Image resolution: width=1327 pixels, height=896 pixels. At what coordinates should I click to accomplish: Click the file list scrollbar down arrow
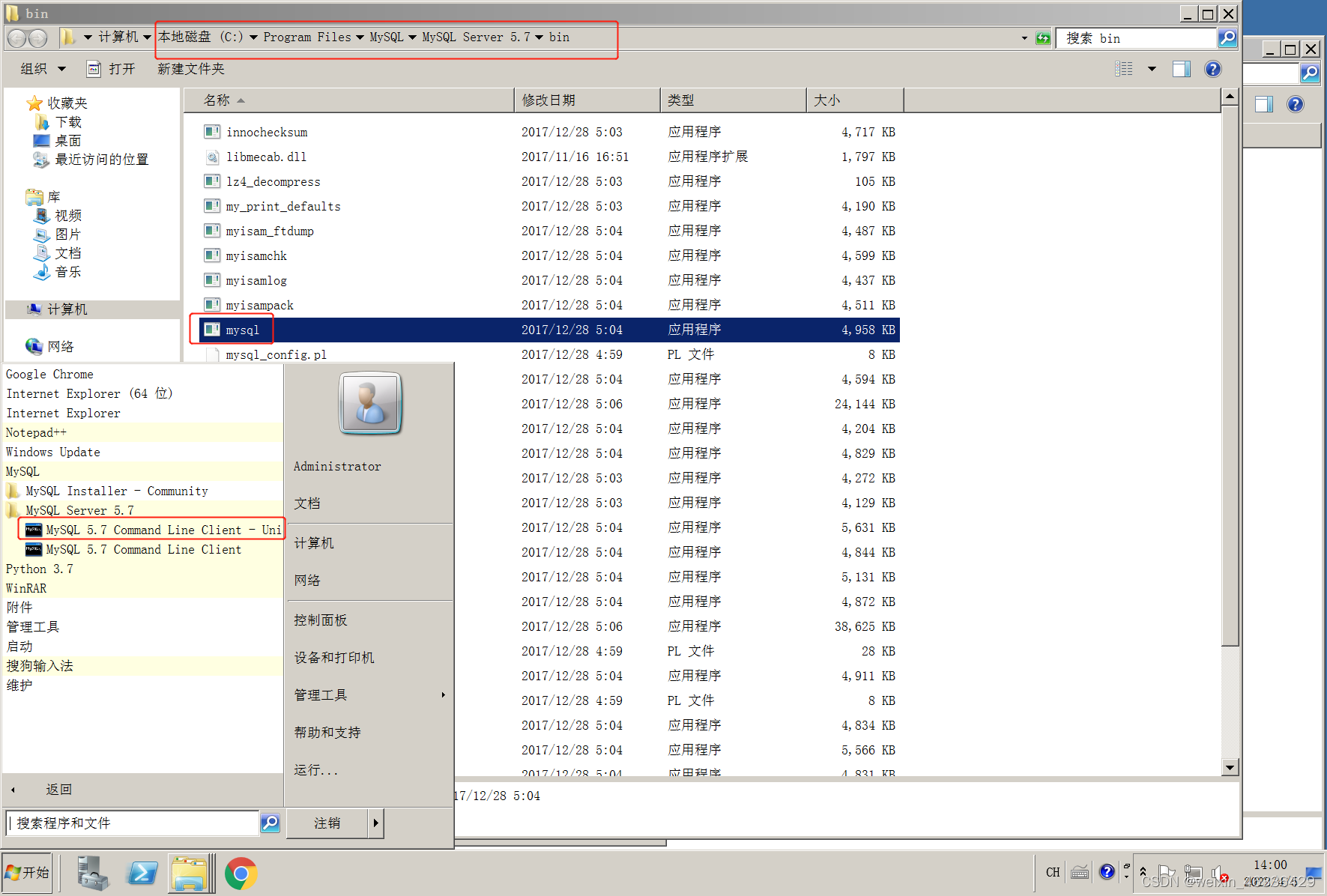pos(1230,767)
